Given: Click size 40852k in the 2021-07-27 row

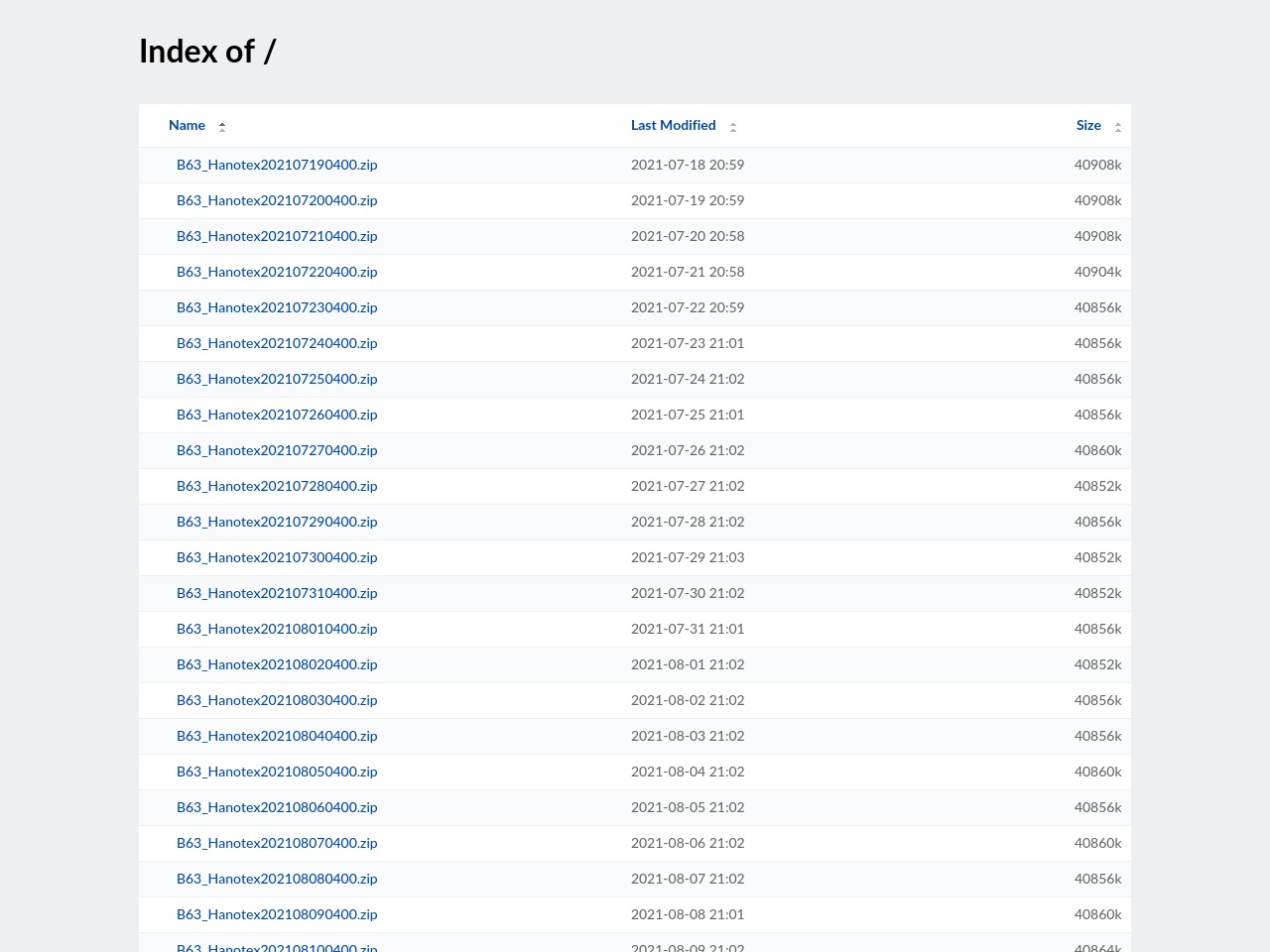Looking at the screenshot, I should pyautogui.click(x=1097, y=486).
